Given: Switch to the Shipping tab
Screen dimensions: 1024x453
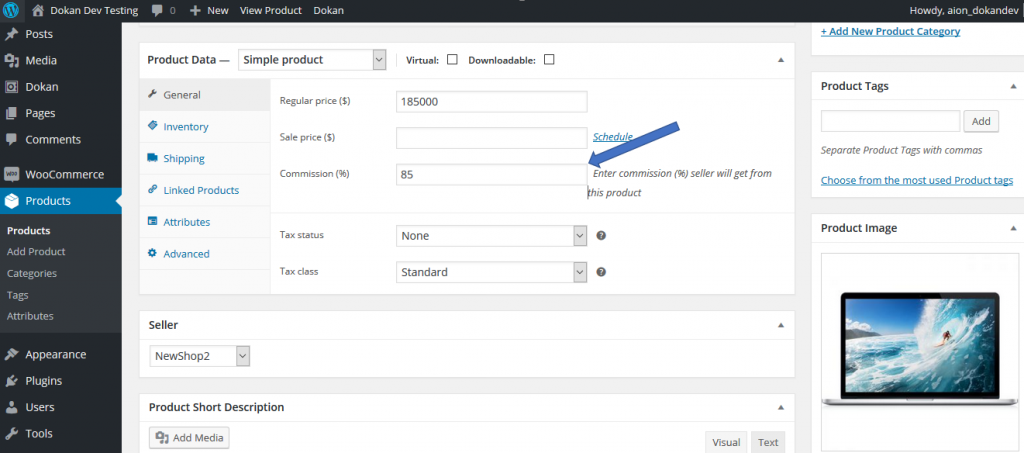Looking at the screenshot, I should [x=204, y=159].
